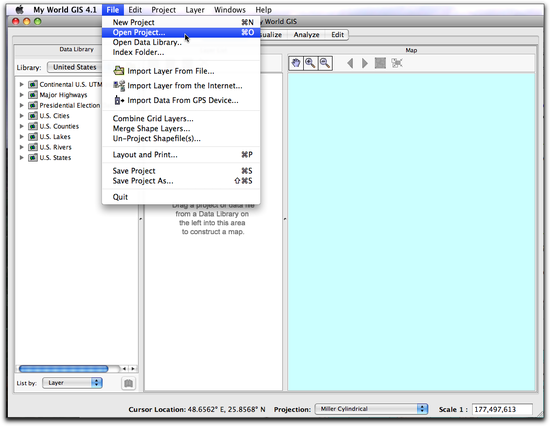Click the map icon button beside List by

(x=128, y=383)
